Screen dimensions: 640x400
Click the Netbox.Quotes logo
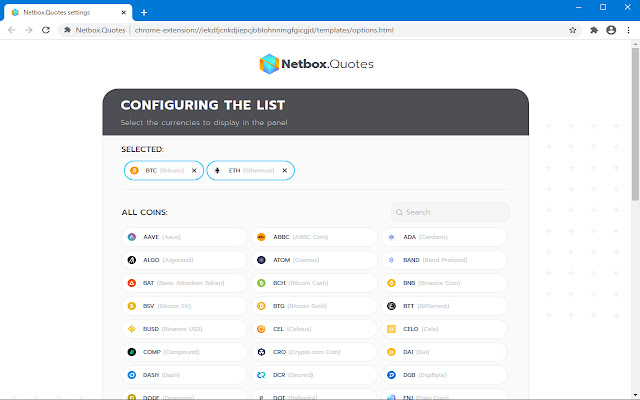pos(316,64)
